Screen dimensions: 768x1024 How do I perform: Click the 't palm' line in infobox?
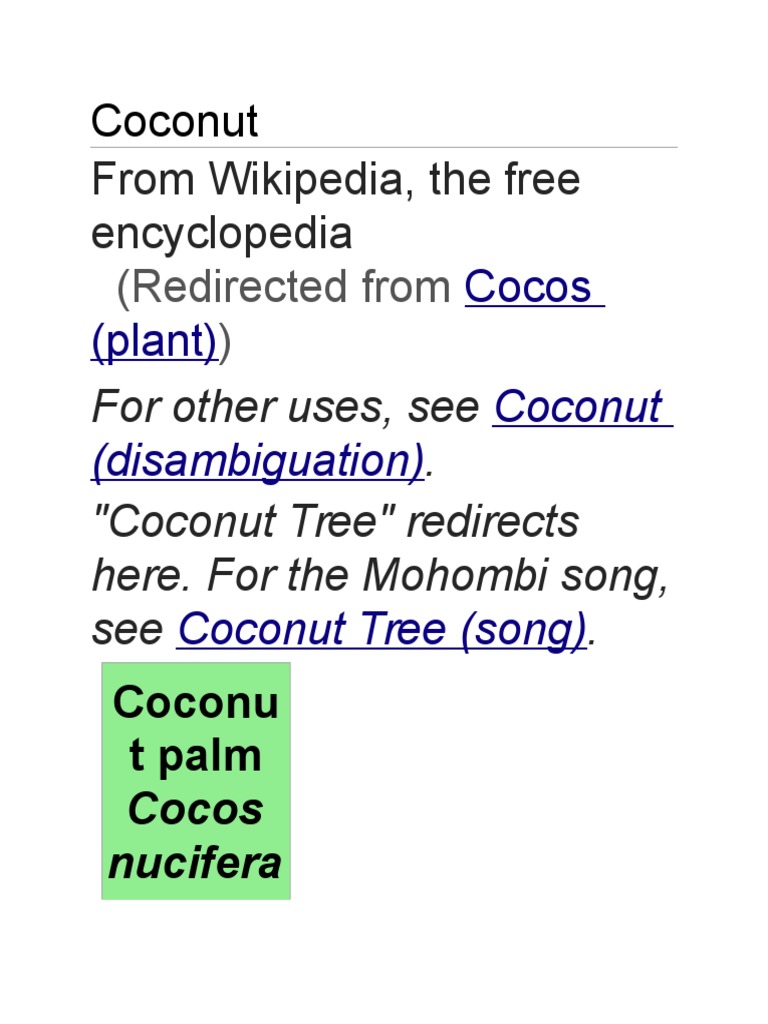pyautogui.click(x=196, y=756)
